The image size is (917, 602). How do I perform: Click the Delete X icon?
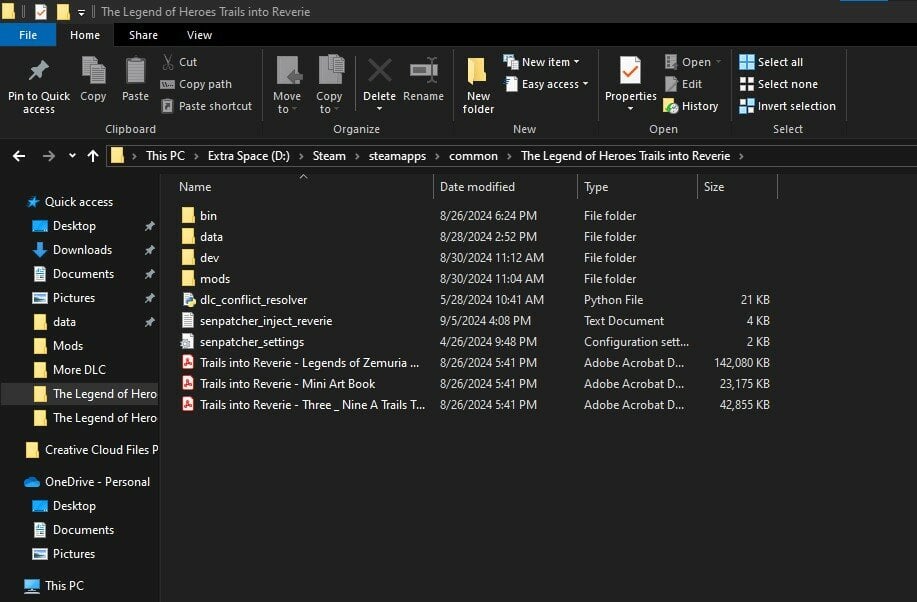[380, 71]
